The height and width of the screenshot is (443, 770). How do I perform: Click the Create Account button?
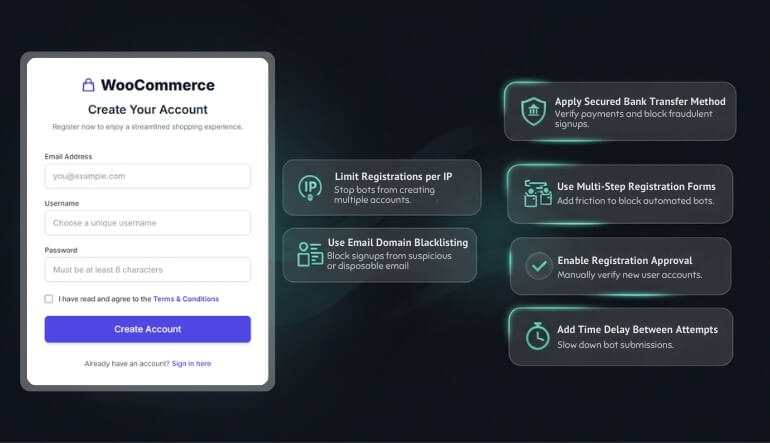(148, 329)
